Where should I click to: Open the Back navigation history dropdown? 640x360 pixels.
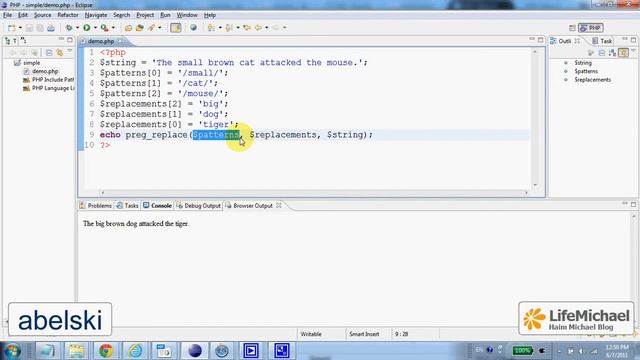point(267,28)
